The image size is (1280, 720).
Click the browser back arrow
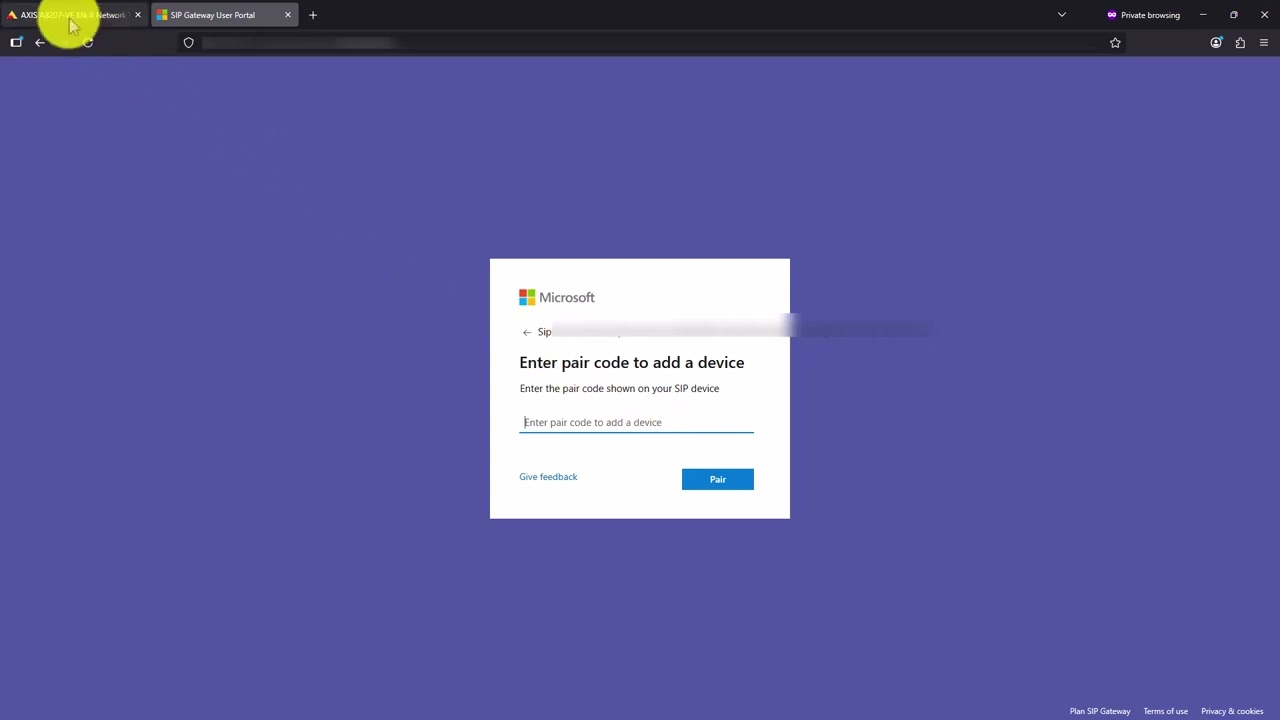pos(40,43)
